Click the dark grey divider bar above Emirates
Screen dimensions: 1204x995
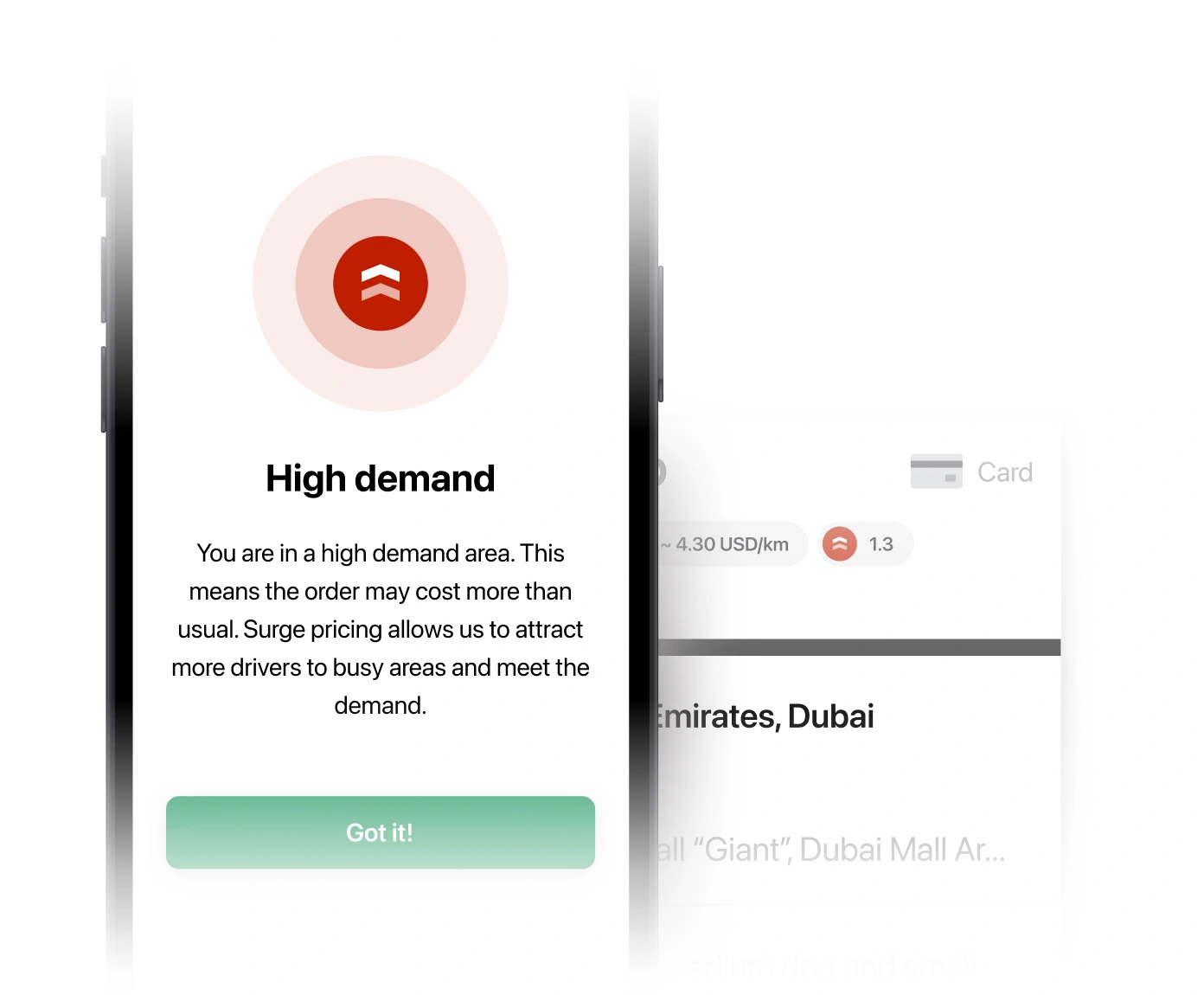(859, 647)
